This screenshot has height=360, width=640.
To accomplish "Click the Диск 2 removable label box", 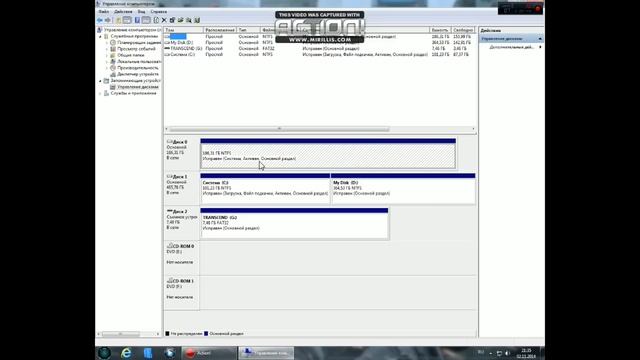I will point(182,224).
